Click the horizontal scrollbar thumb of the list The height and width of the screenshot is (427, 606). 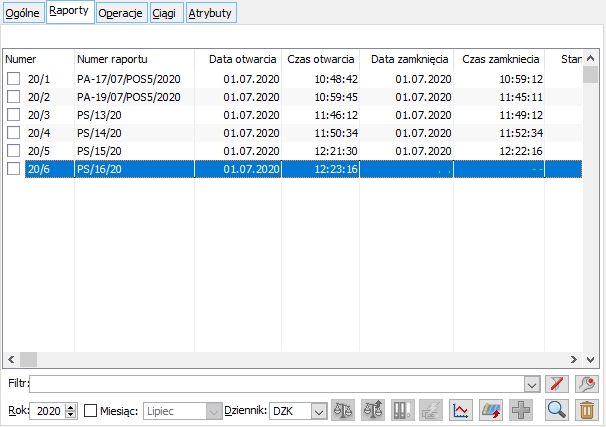[28, 359]
